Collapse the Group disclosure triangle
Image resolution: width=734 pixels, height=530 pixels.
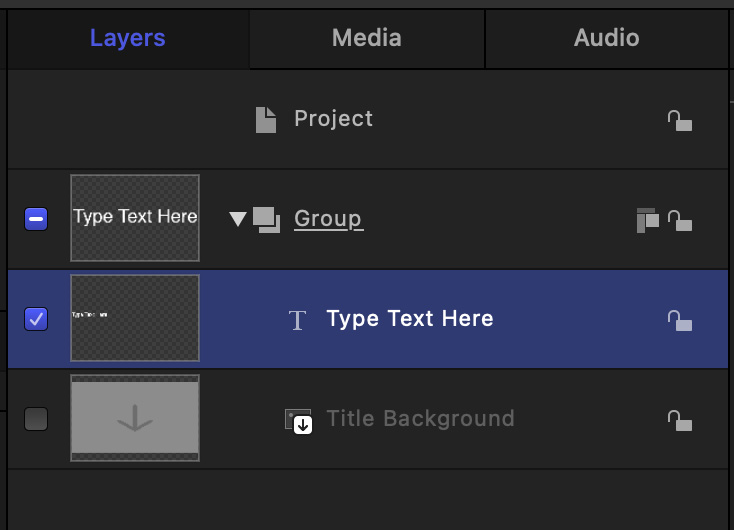[x=237, y=219]
